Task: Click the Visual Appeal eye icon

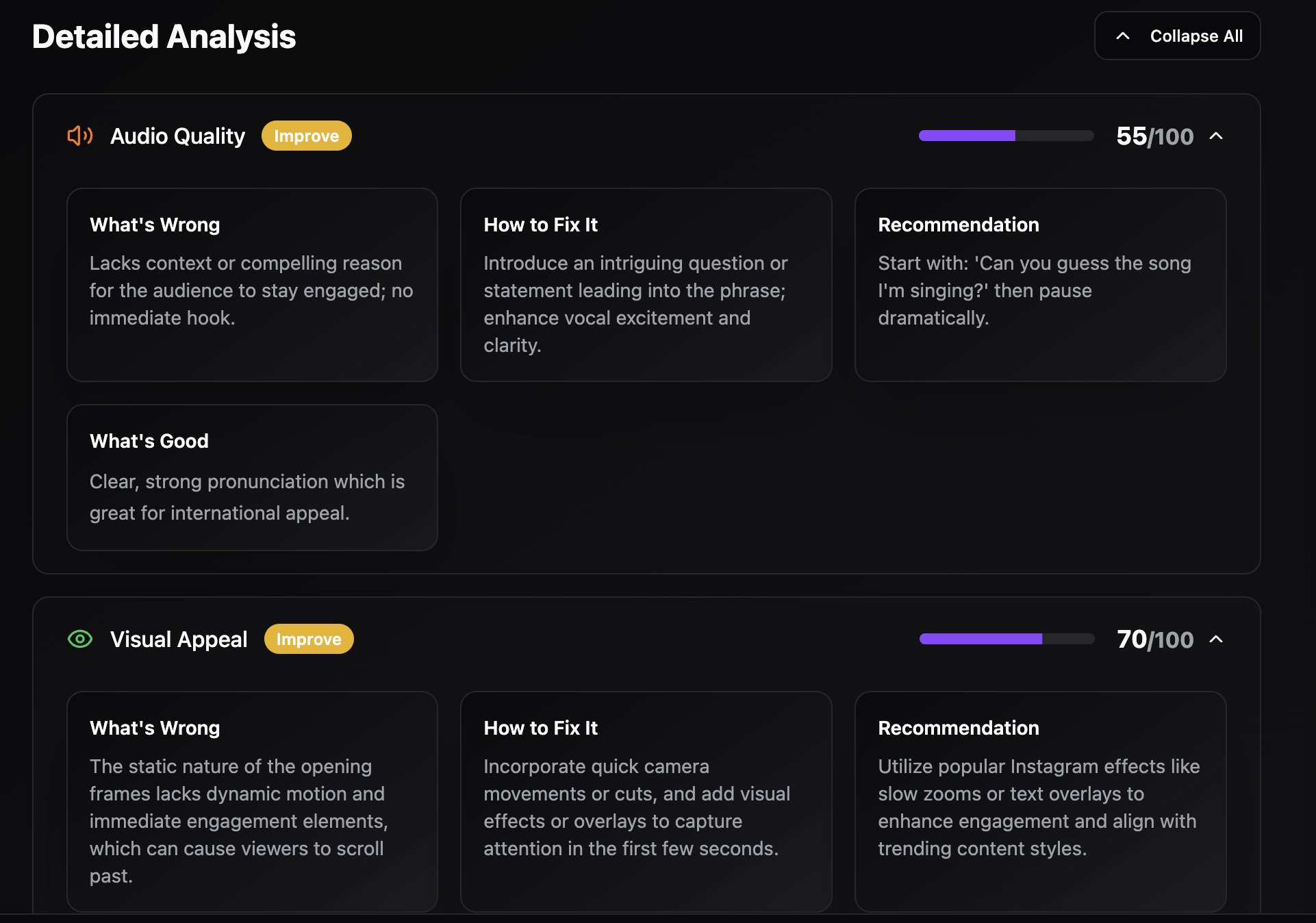Action: [x=80, y=639]
